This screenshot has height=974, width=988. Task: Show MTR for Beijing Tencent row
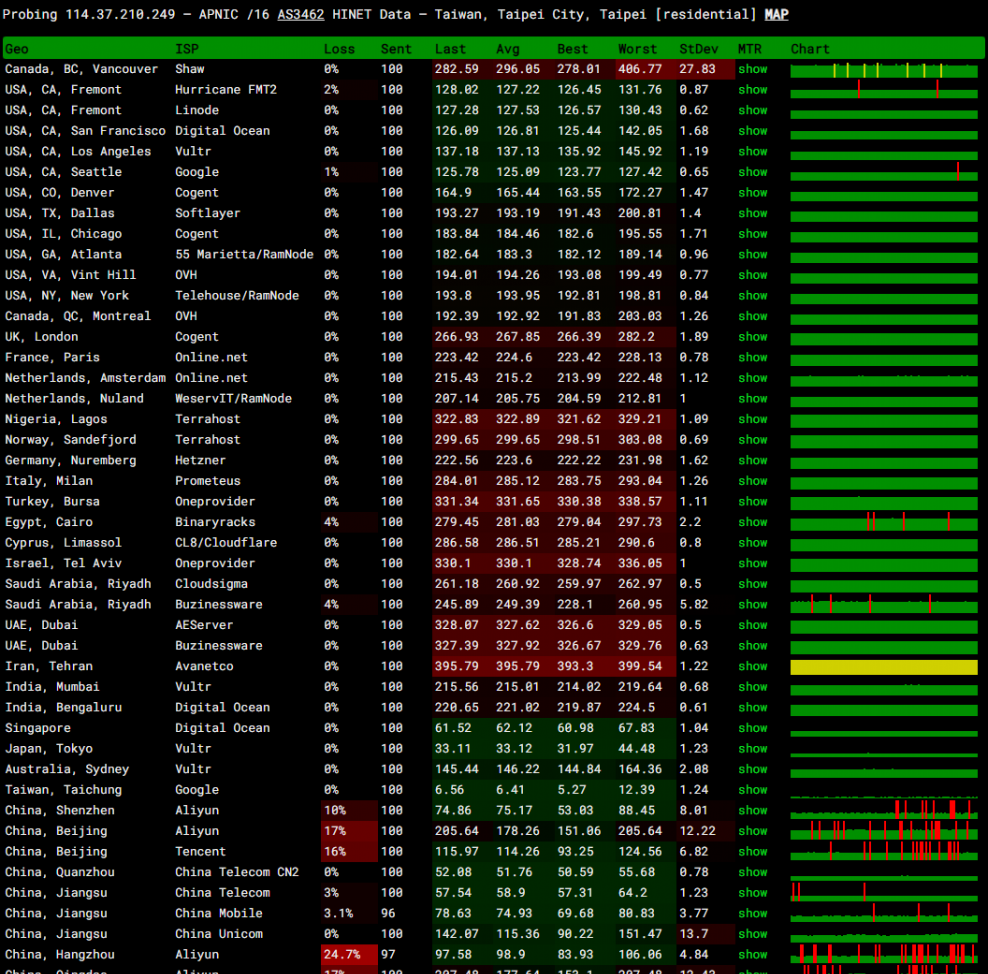[x=752, y=852]
